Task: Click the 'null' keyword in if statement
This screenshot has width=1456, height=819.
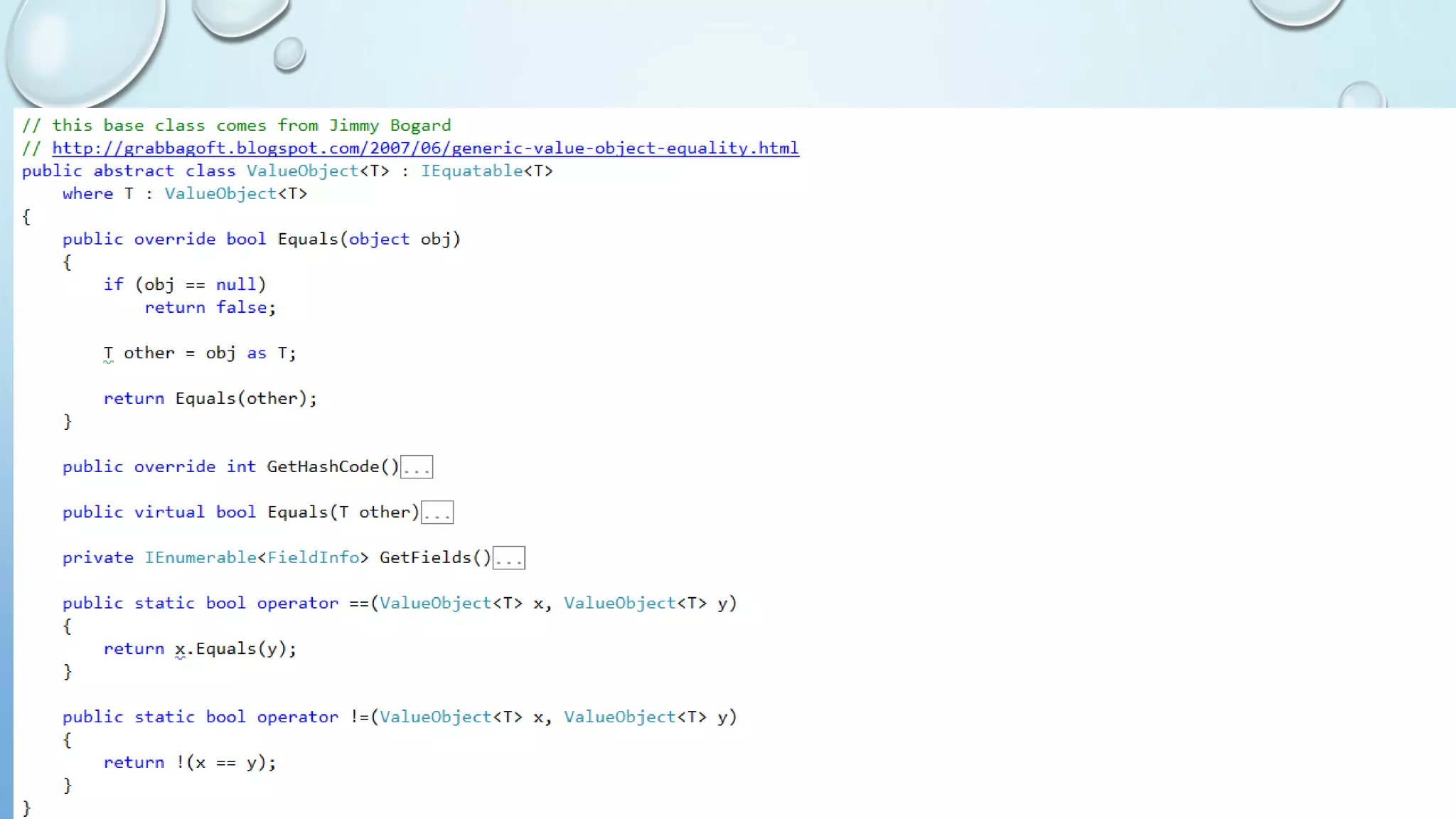Action: pyautogui.click(x=235, y=285)
